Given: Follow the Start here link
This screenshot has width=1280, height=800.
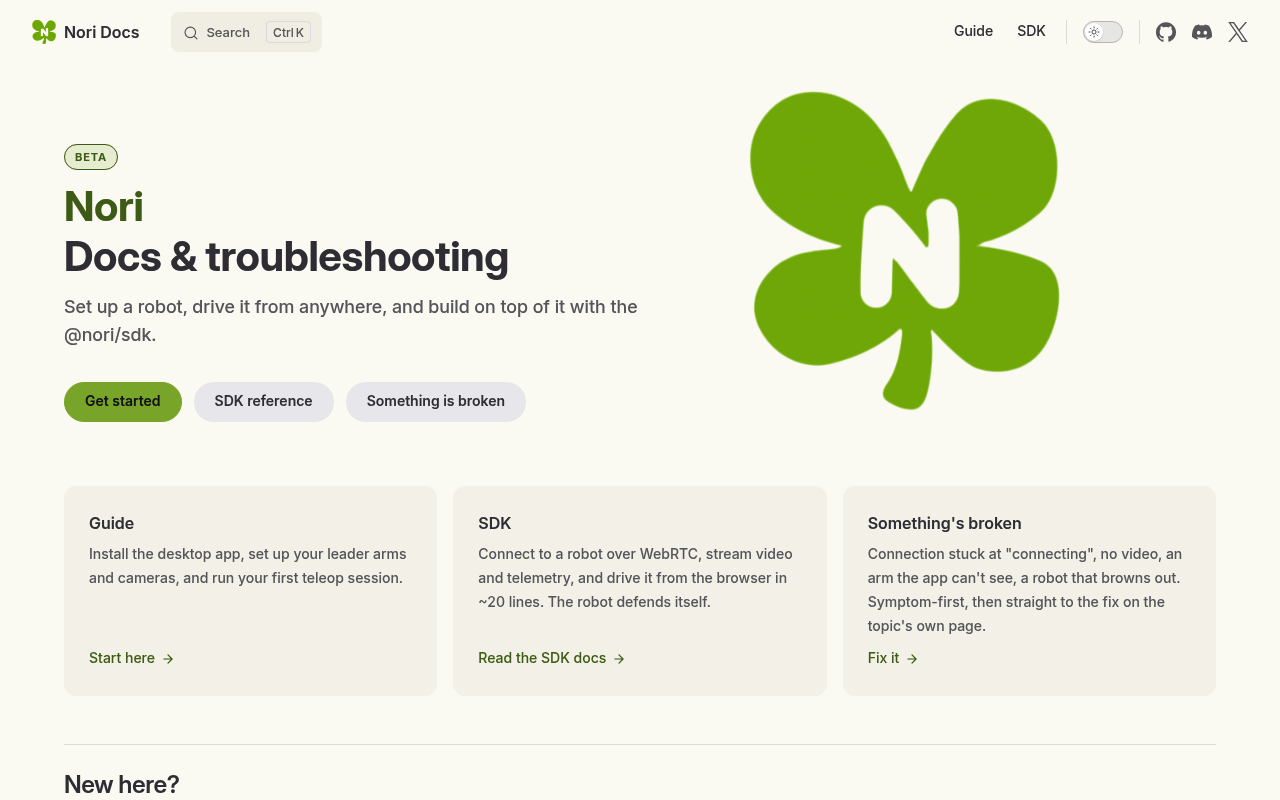Looking at the screenshot, I should coord(132,658).
